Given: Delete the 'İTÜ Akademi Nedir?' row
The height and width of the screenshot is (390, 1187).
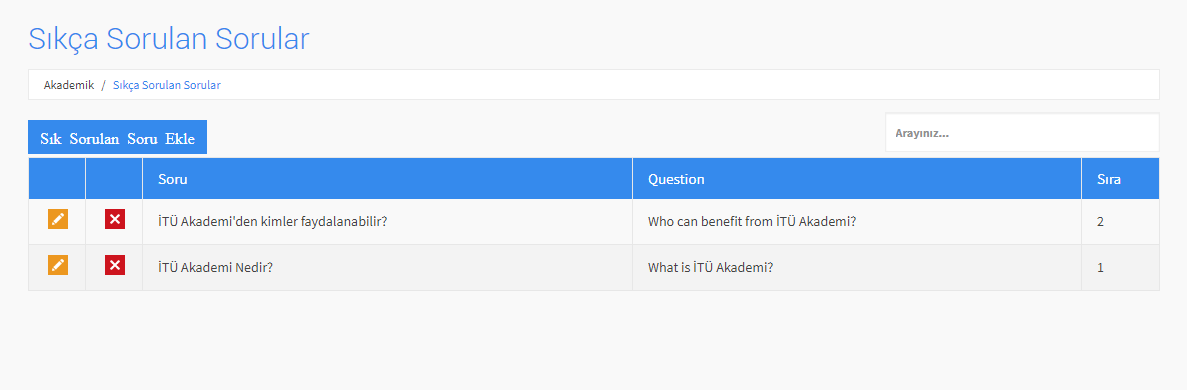Looking at the screenshot, I should coord(115,265).
